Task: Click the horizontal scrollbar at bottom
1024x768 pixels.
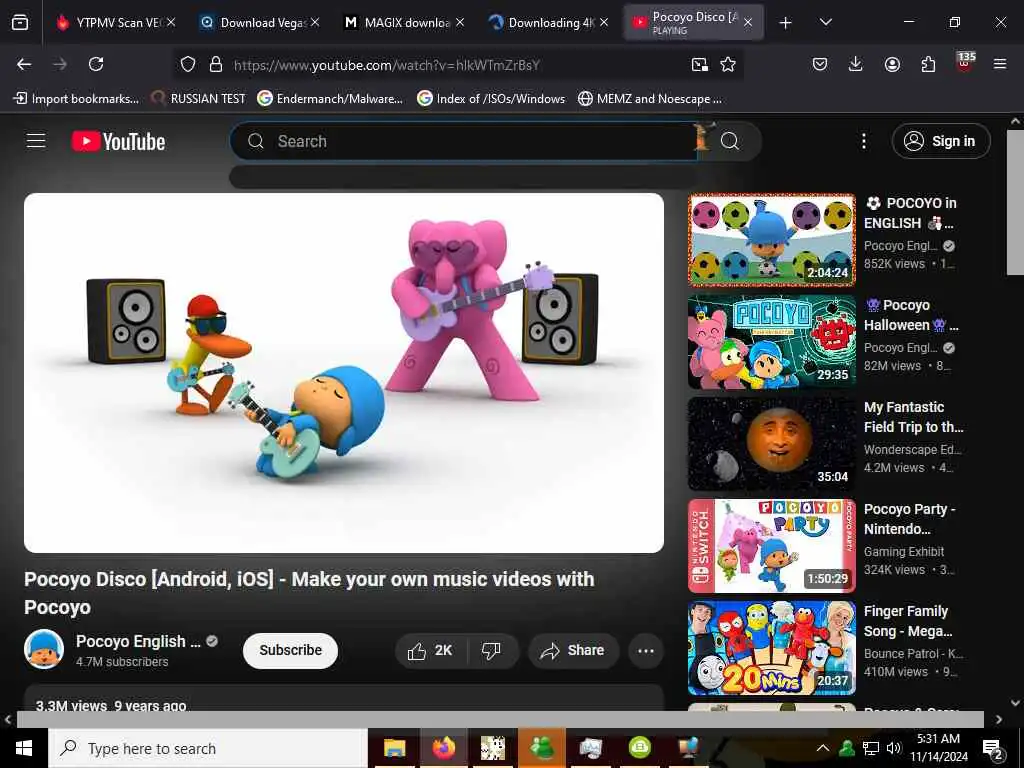Action: pos(500,719)
